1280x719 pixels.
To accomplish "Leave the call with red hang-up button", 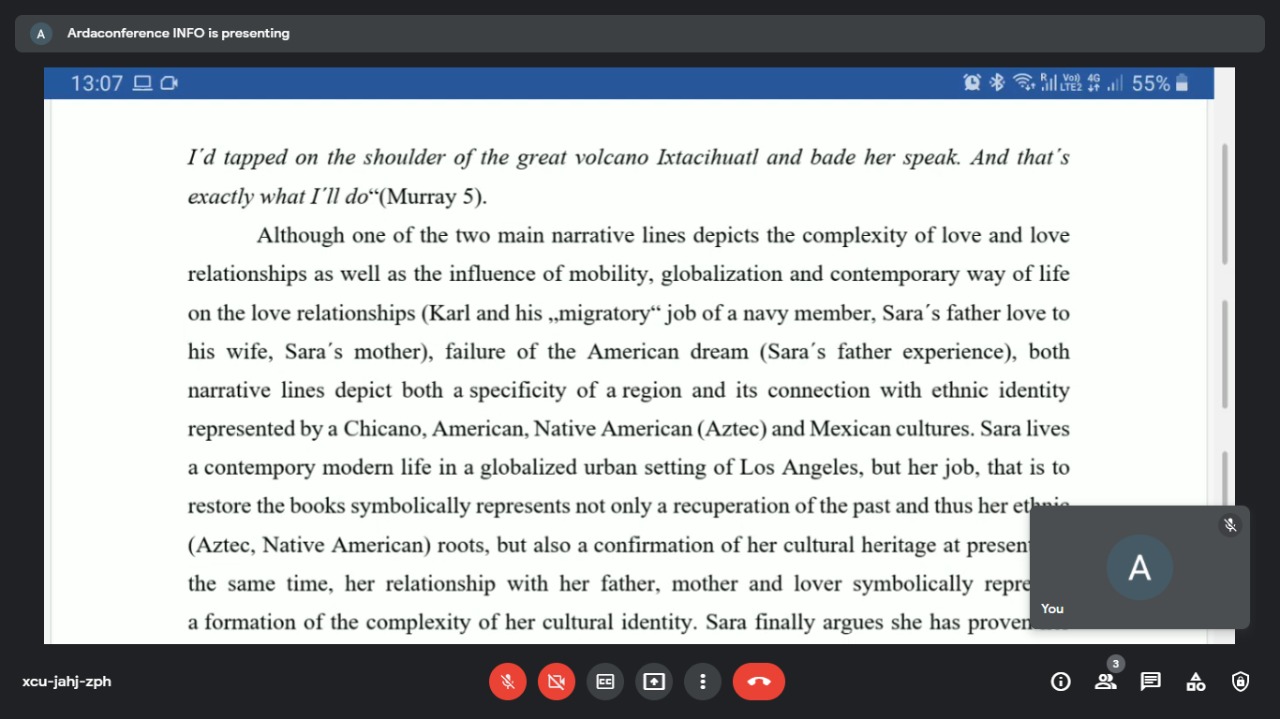I will (759, 681).
